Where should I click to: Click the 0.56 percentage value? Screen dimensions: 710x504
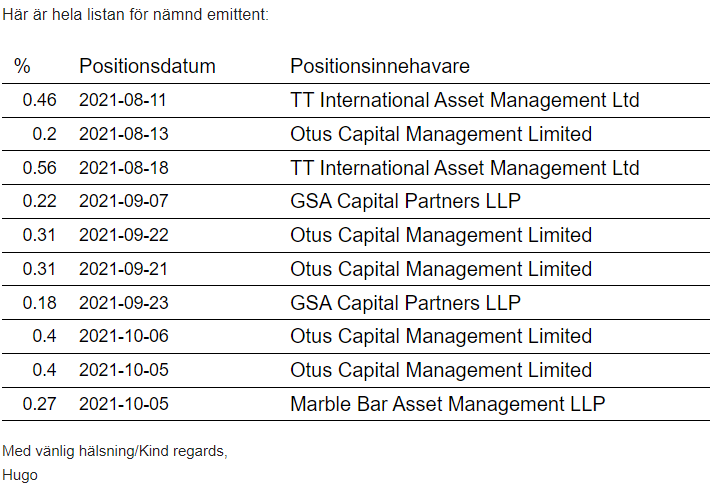coord(39,168)
